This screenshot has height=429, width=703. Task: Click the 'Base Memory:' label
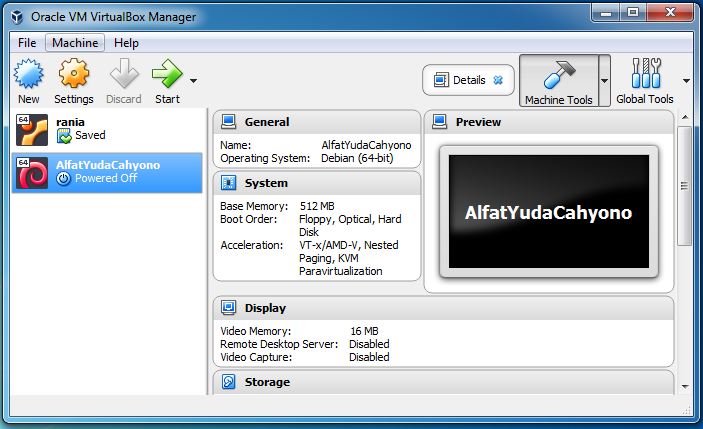coord(254,206)
